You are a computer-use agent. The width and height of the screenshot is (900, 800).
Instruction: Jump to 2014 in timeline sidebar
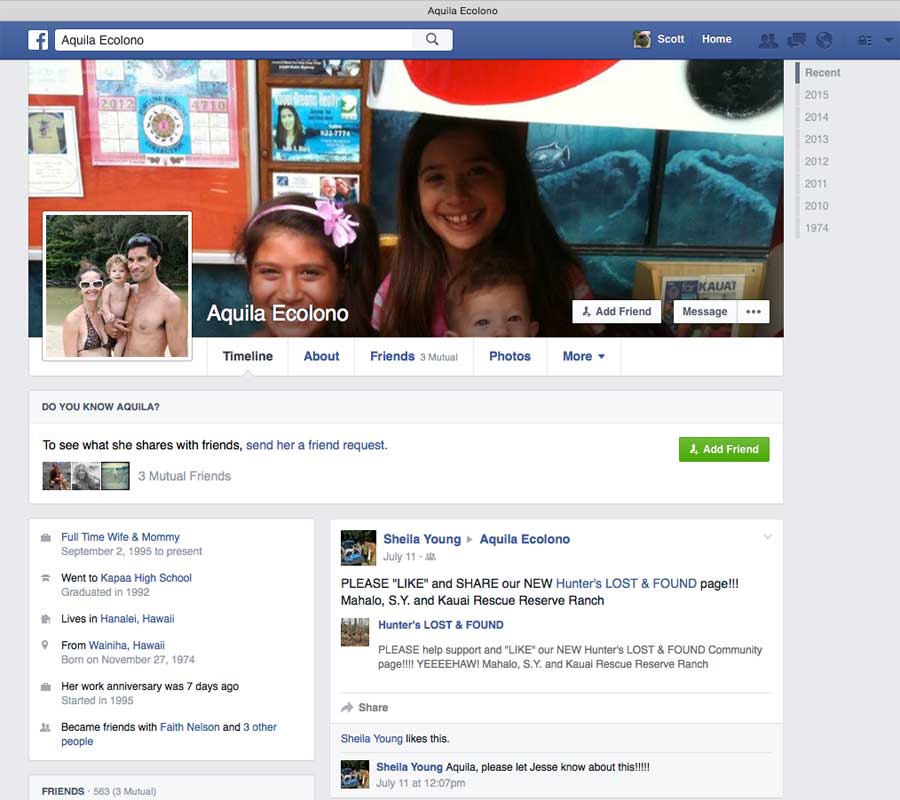[x=816, y=117]
